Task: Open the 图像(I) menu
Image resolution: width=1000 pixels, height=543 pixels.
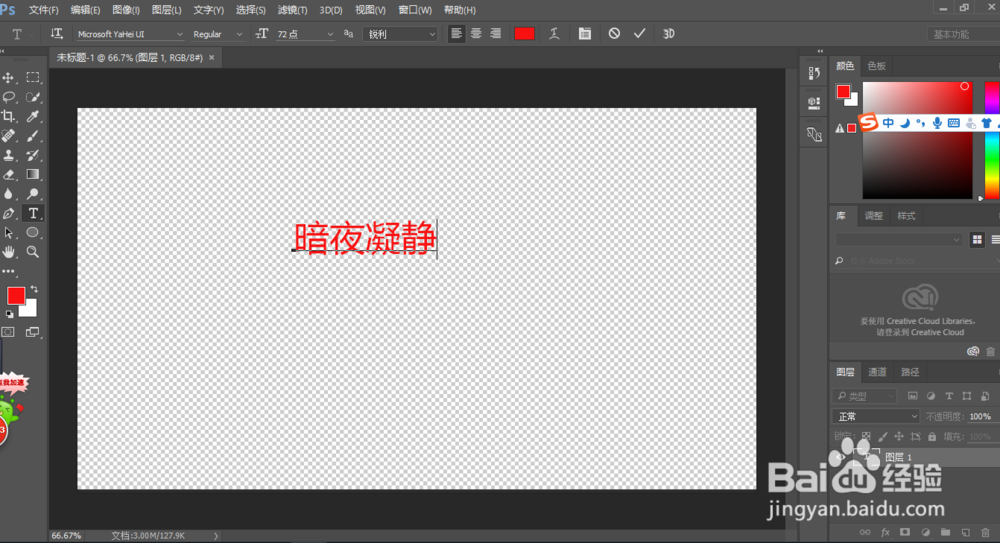Action: 126,10
